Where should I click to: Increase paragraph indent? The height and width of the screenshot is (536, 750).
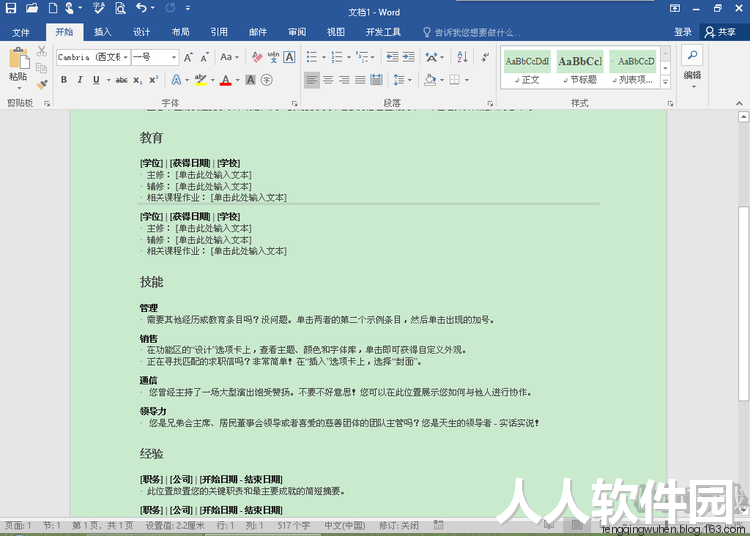click(408, 57)
